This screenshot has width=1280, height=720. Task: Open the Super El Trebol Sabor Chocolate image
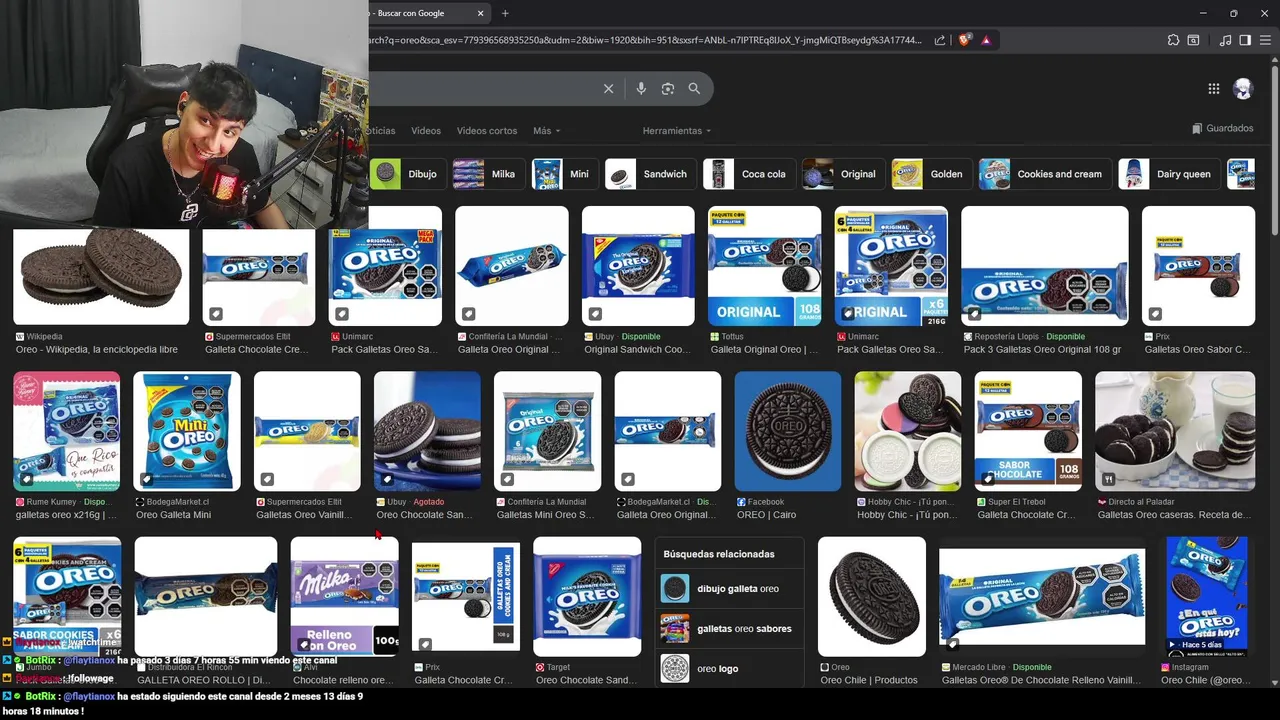1028,431
